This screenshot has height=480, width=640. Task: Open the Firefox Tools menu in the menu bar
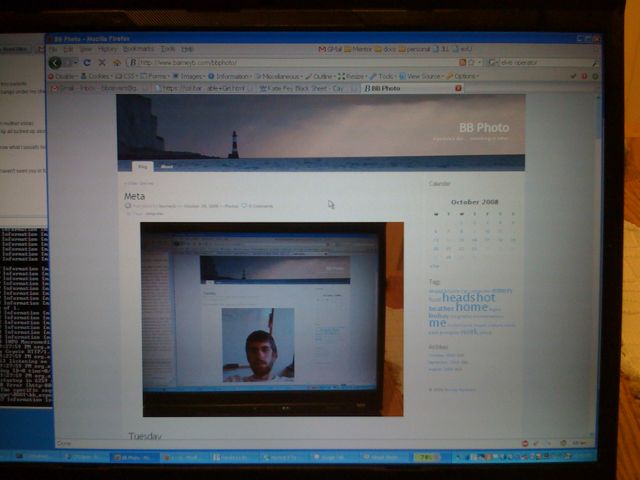167,49
